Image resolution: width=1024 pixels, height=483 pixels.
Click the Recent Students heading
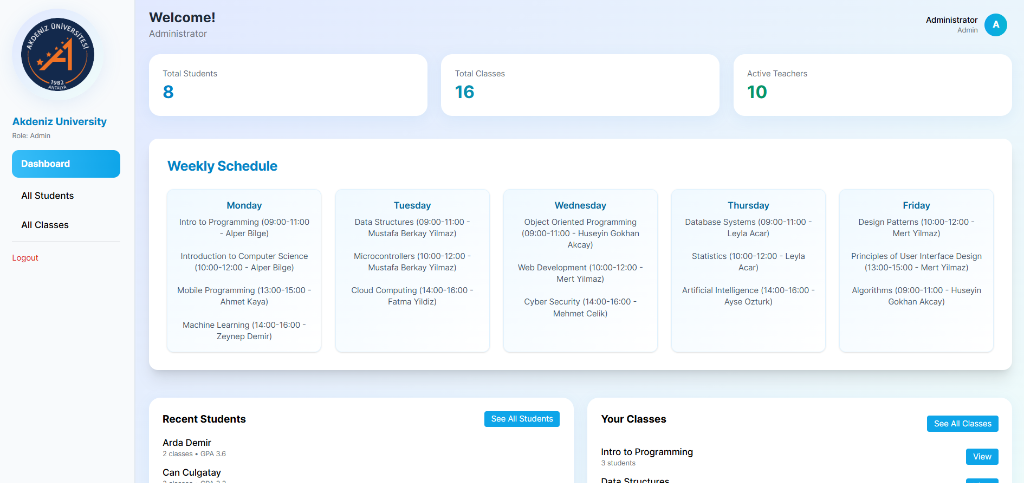(204, 419)
